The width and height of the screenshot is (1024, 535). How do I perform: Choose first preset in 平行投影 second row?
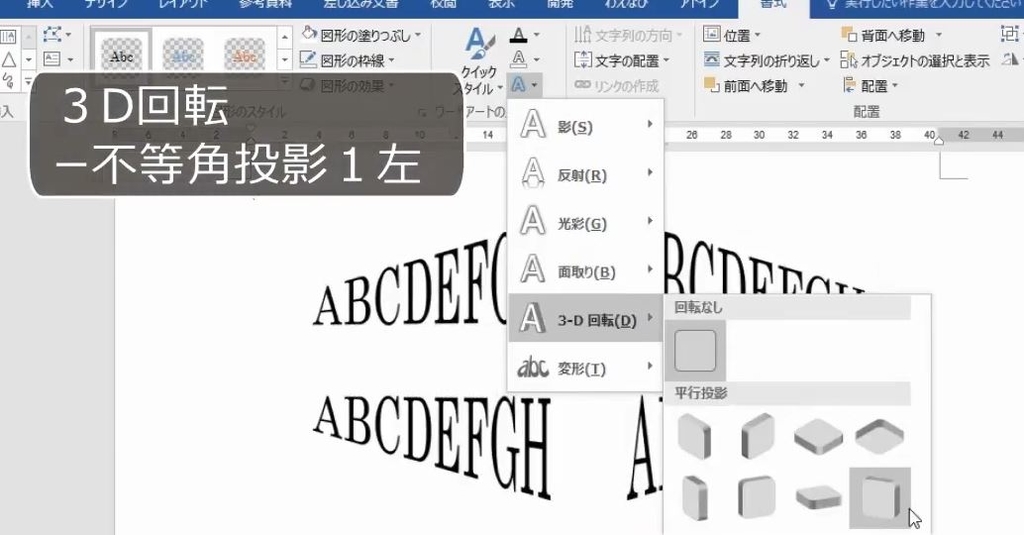pos(694,497)
